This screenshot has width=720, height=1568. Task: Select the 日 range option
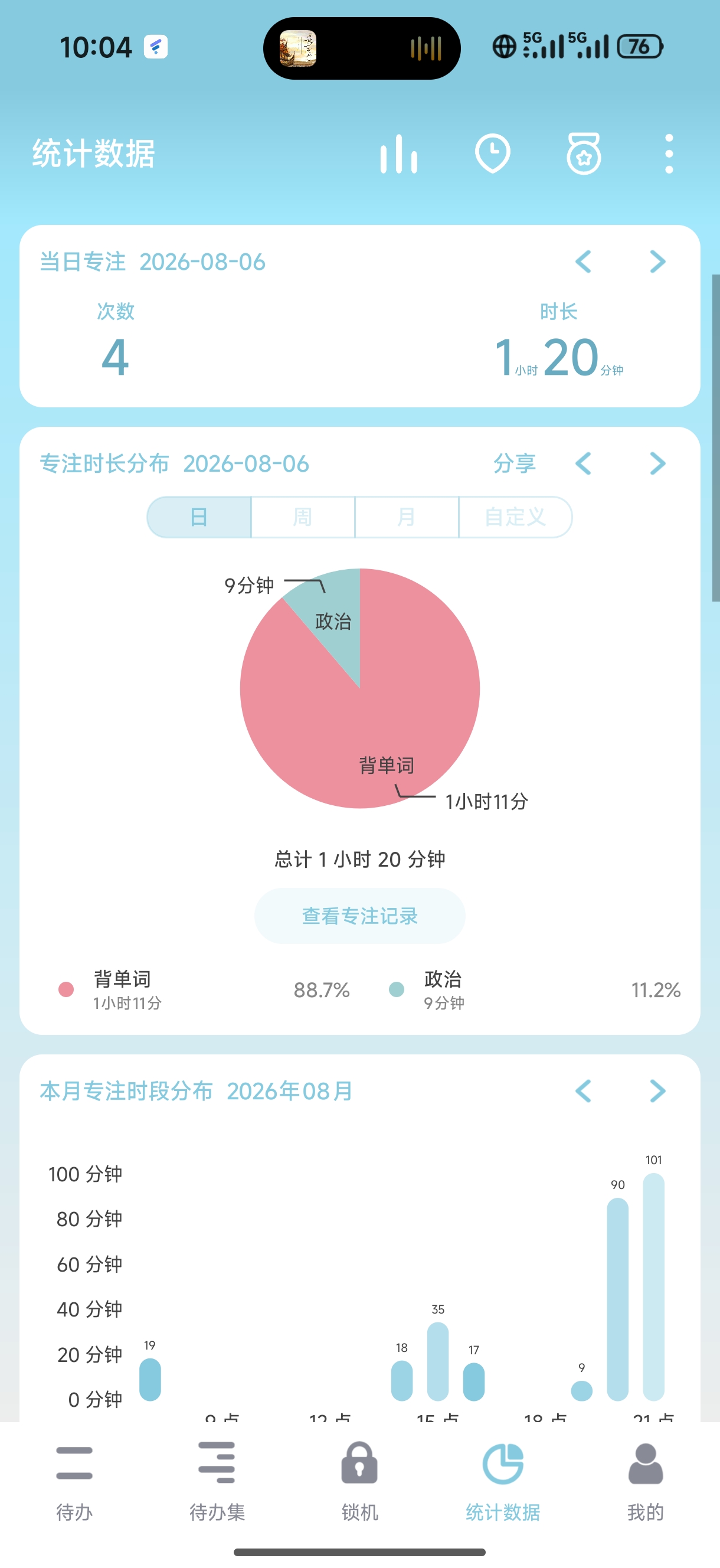click(199, 517)
